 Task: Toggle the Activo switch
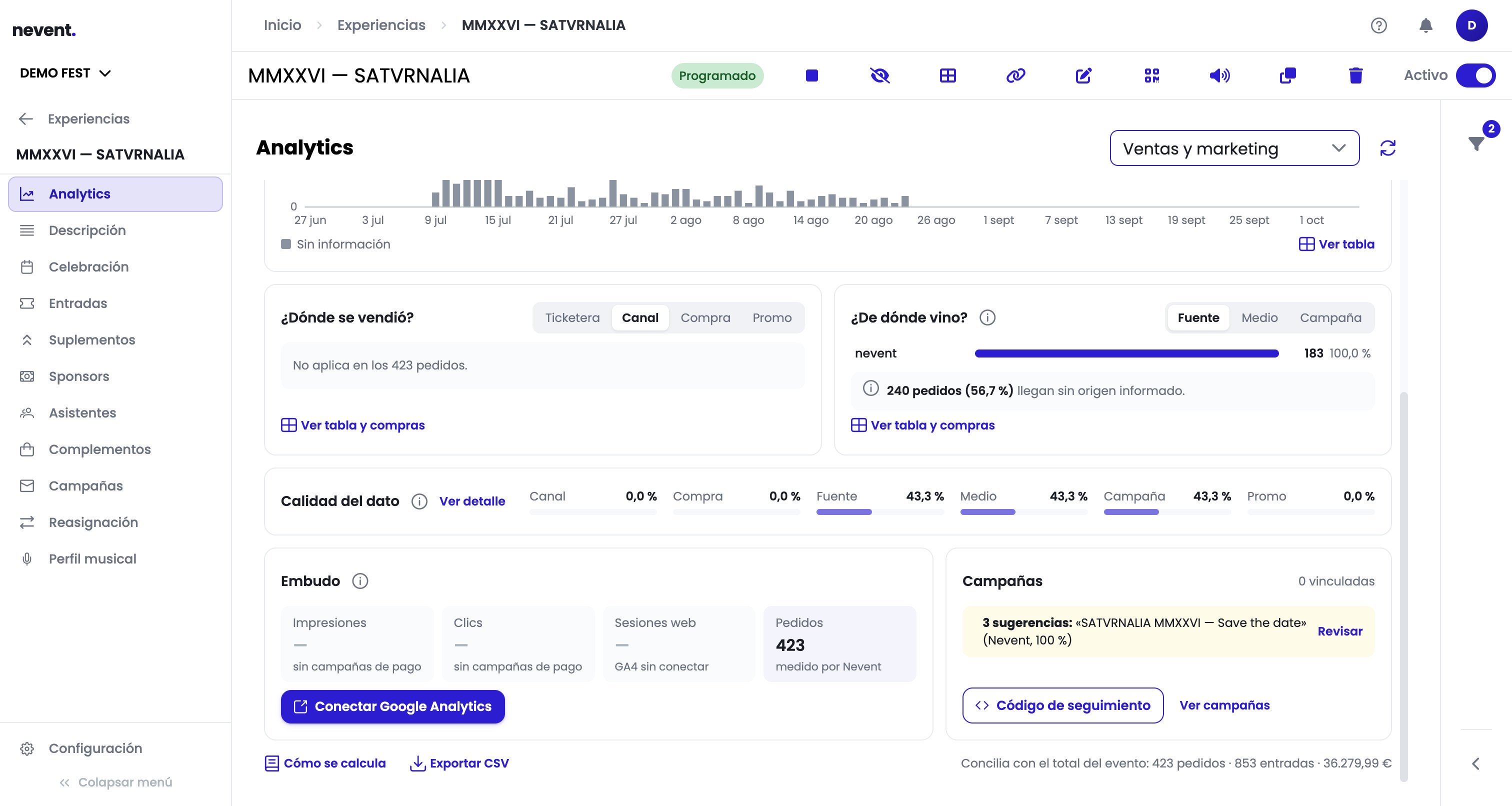click(1475, 75)
